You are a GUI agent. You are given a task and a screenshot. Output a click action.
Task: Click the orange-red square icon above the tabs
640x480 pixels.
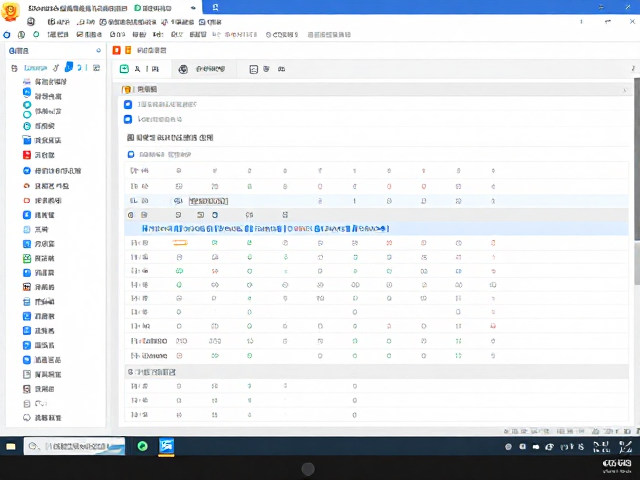pos(117,50)
